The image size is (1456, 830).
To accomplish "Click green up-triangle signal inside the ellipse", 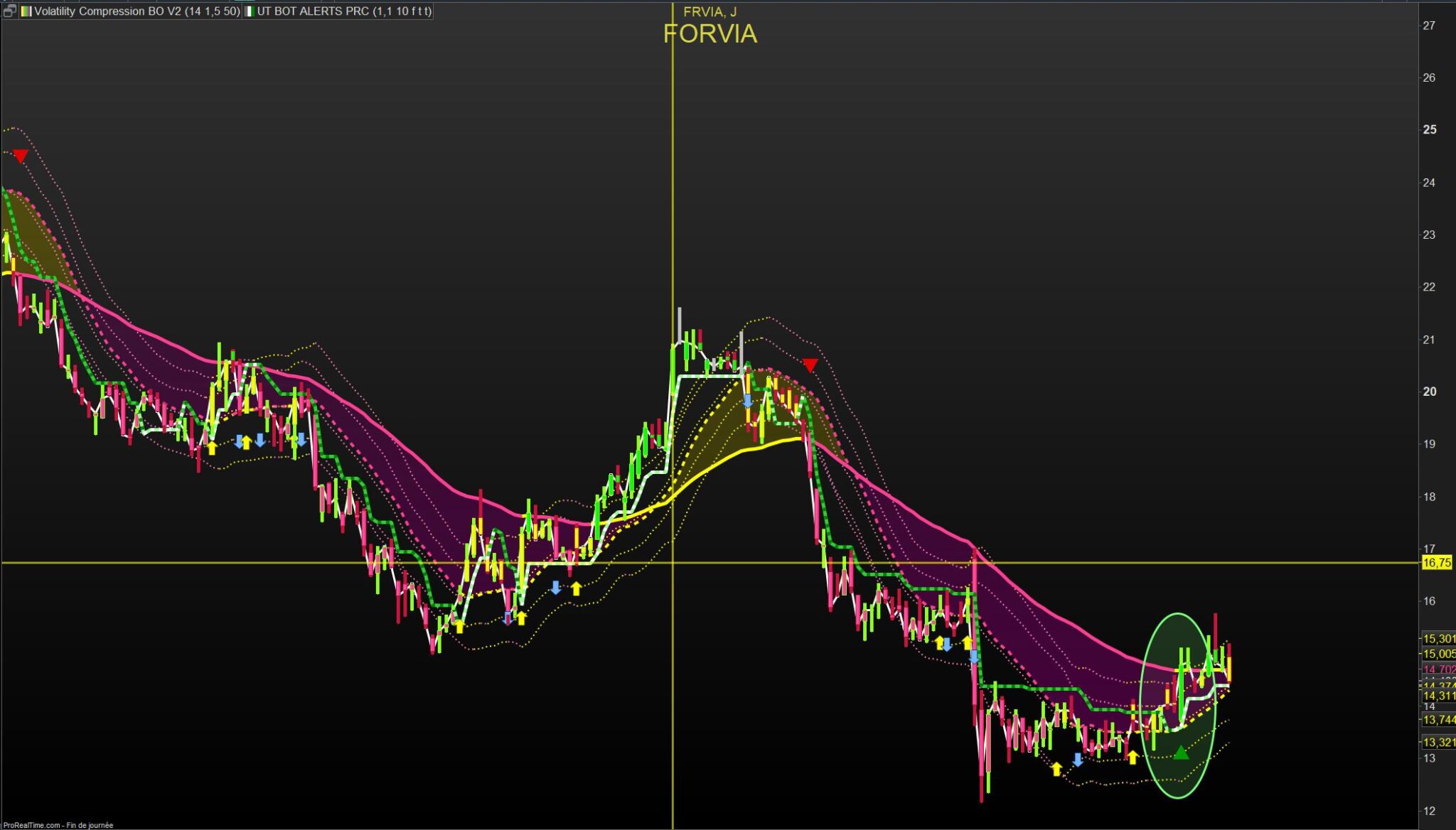I will click(1180, 753).
